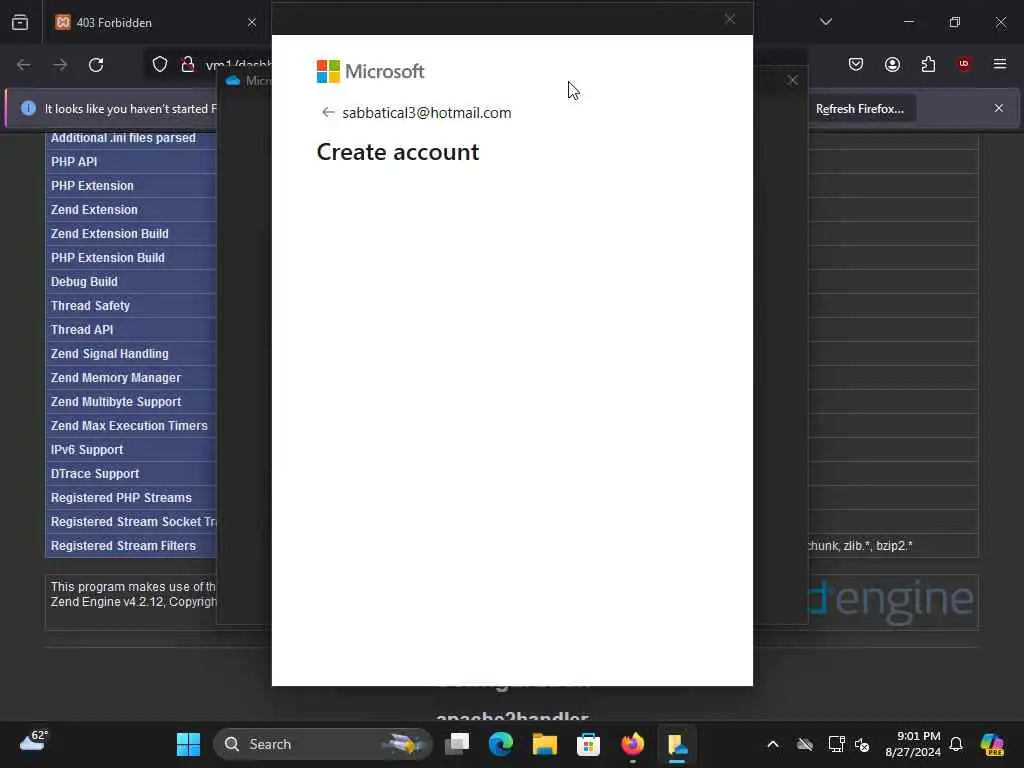Click the 'Zend Extension Build' row

click(x=131, y=234)
